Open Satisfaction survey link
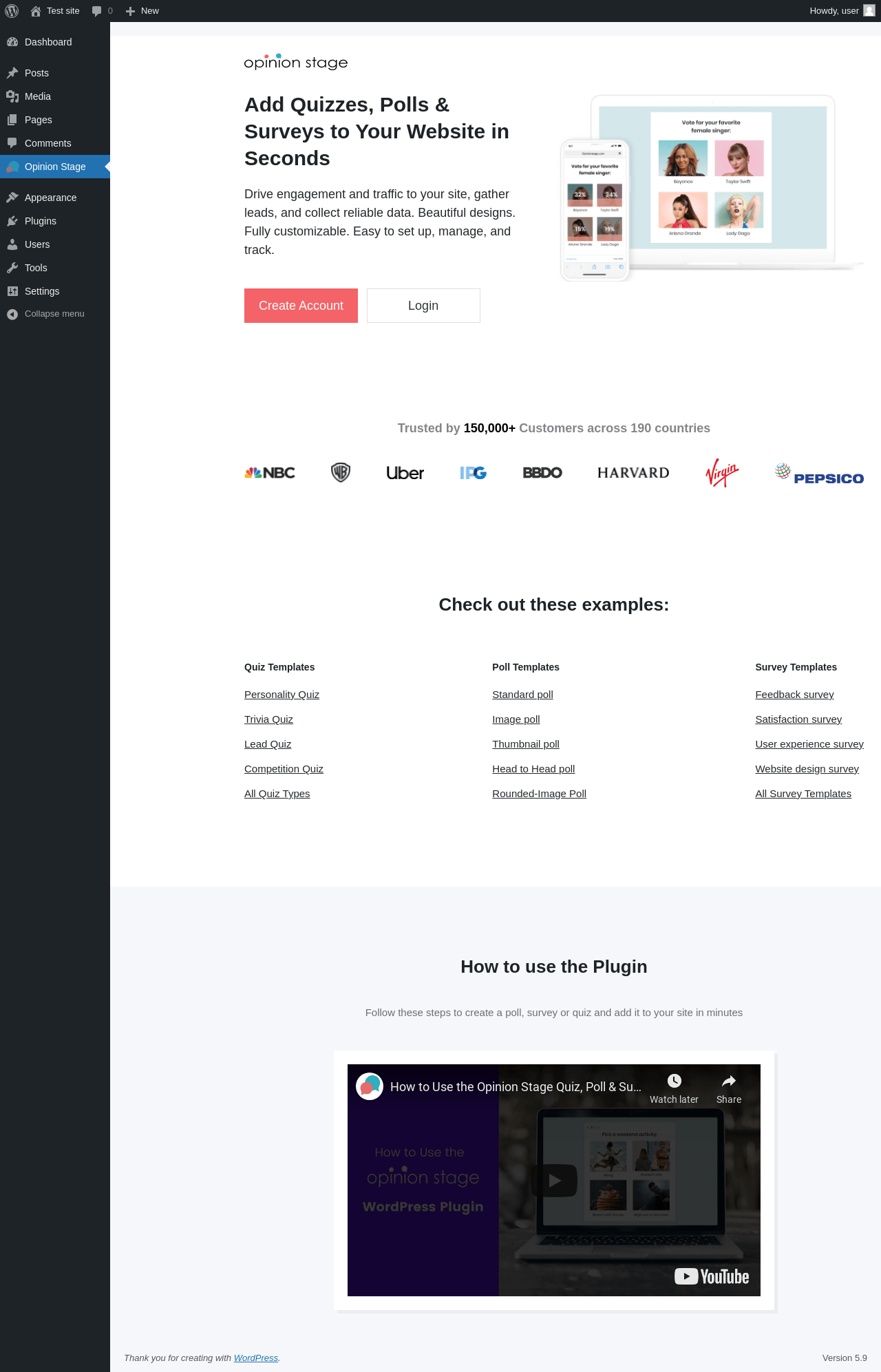881x1372 pixels. tap(798, 719)
